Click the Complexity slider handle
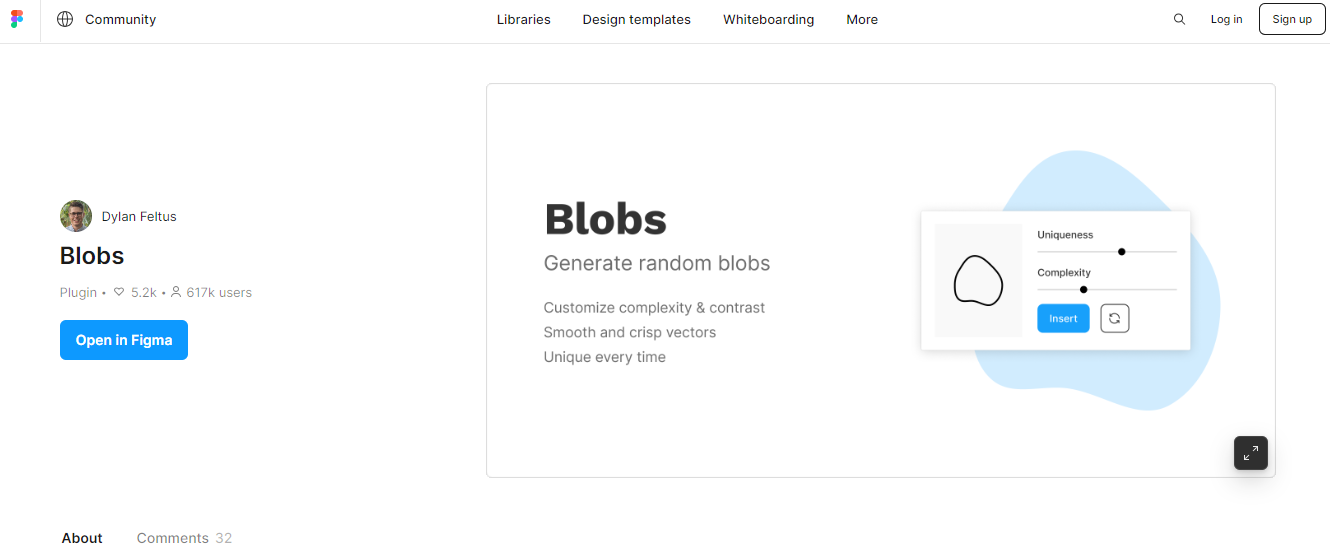Image resolution: width=1330 pixels, height=555 pixels. pyautogui.click(x=1084, y=289)
